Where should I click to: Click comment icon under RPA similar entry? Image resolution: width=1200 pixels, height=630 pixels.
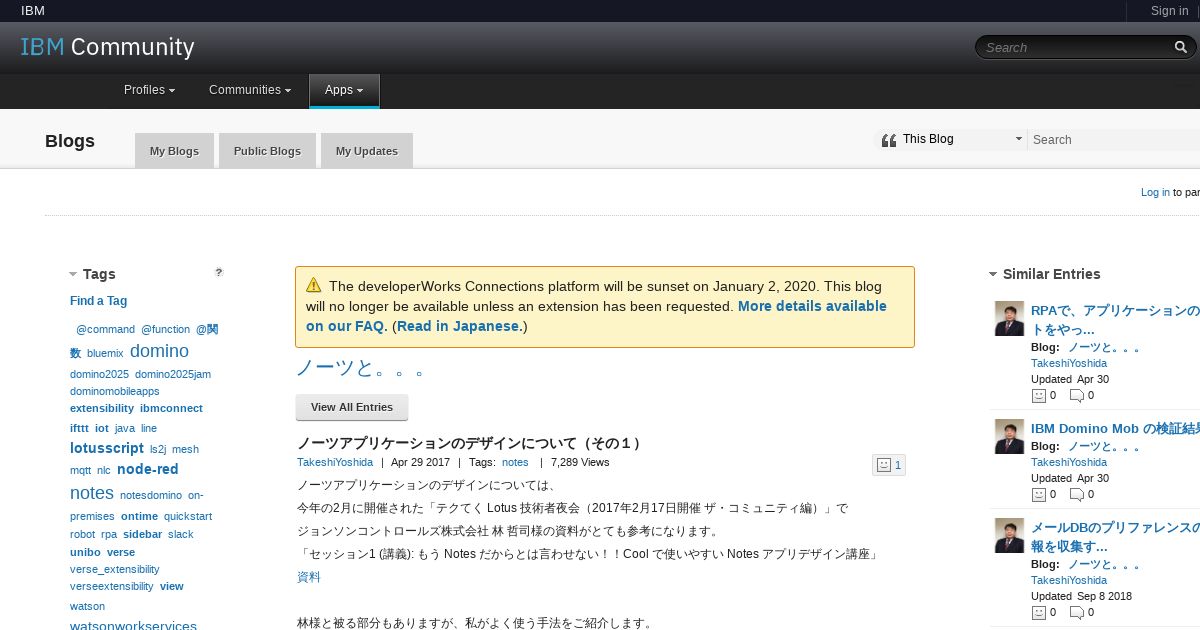pyautogui.click(x=1077, y=395)
